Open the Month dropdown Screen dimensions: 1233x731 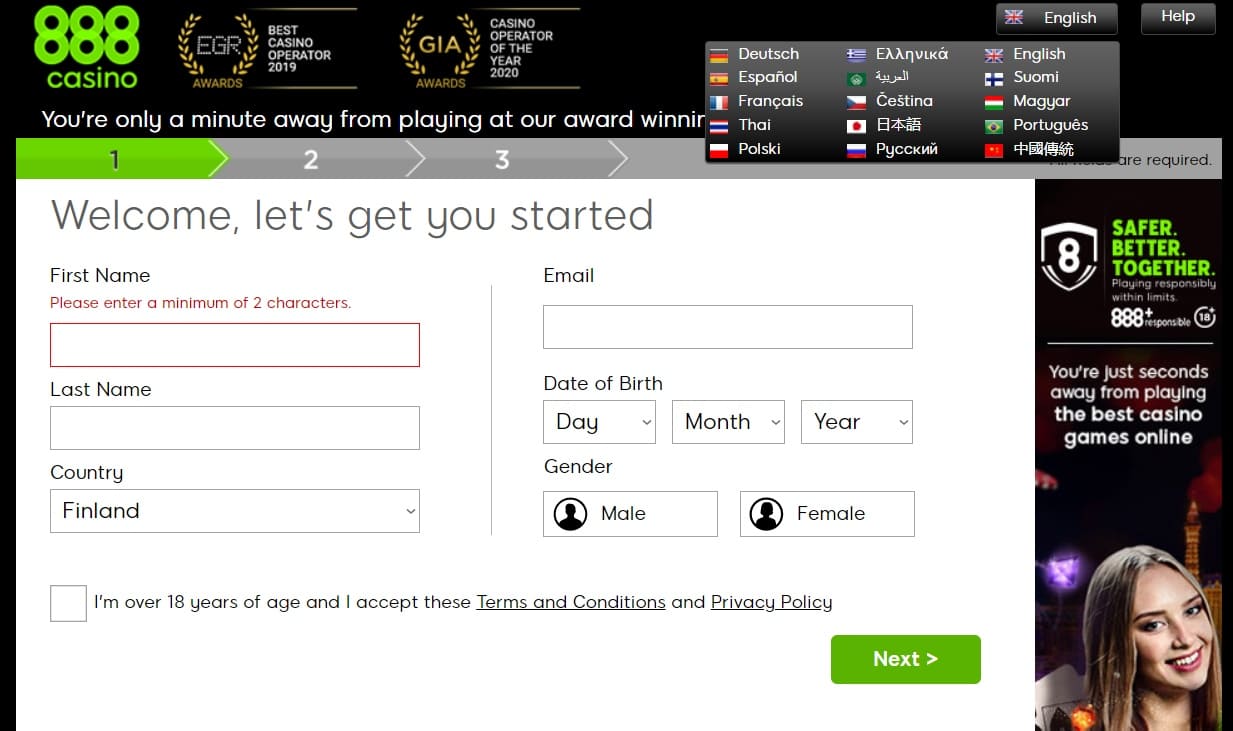(728, 422)
